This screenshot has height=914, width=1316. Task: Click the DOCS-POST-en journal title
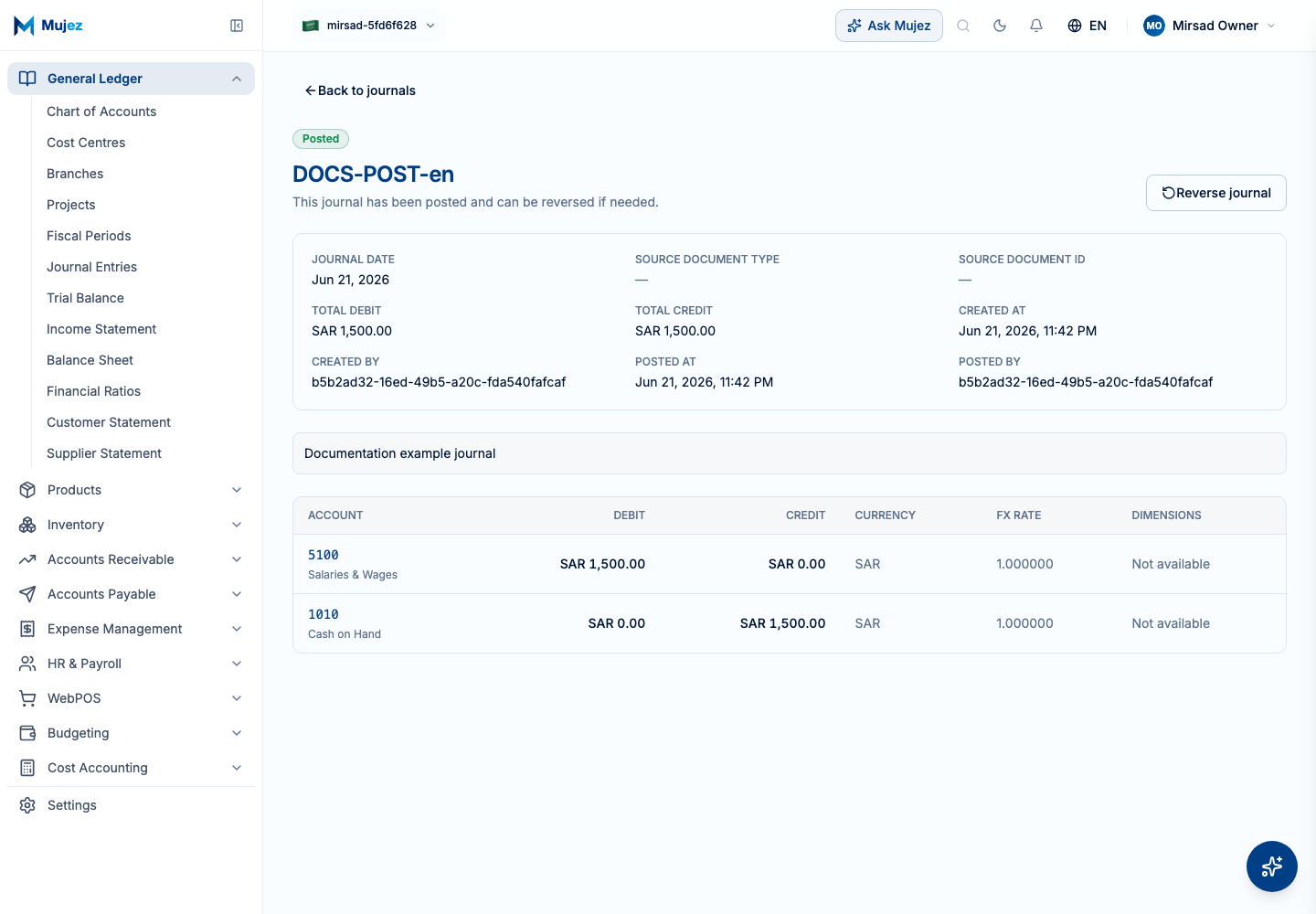pyautogui.click(x=373, y=174)
